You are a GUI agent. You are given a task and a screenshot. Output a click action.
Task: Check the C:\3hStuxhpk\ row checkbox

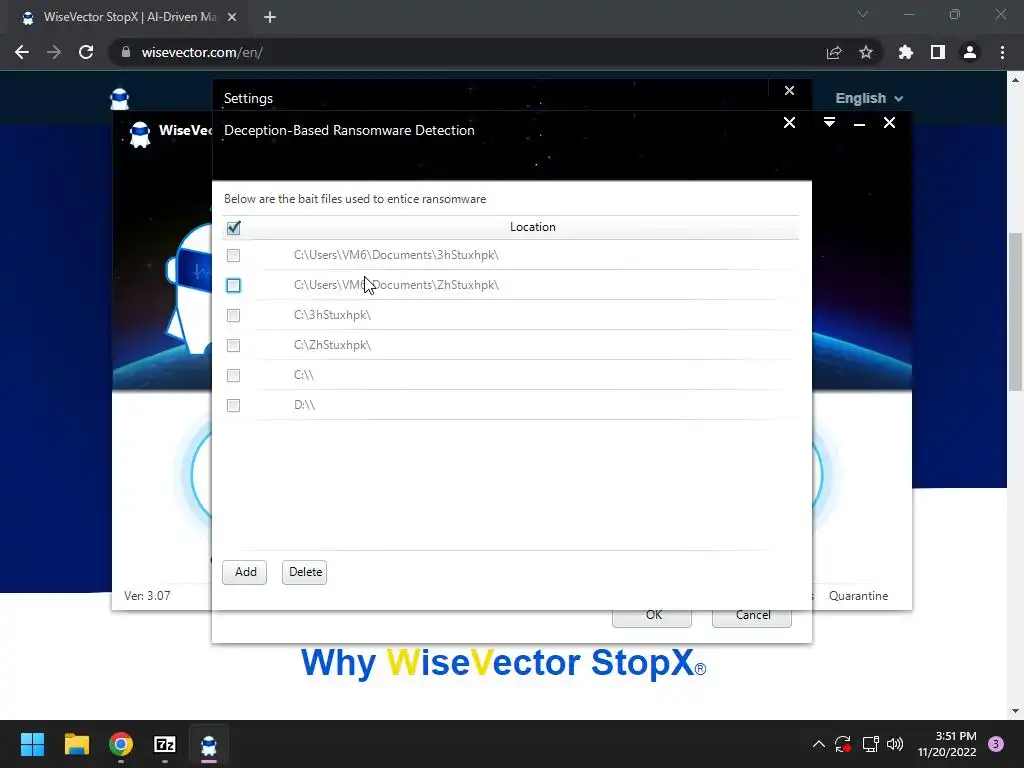coord(233,315)
